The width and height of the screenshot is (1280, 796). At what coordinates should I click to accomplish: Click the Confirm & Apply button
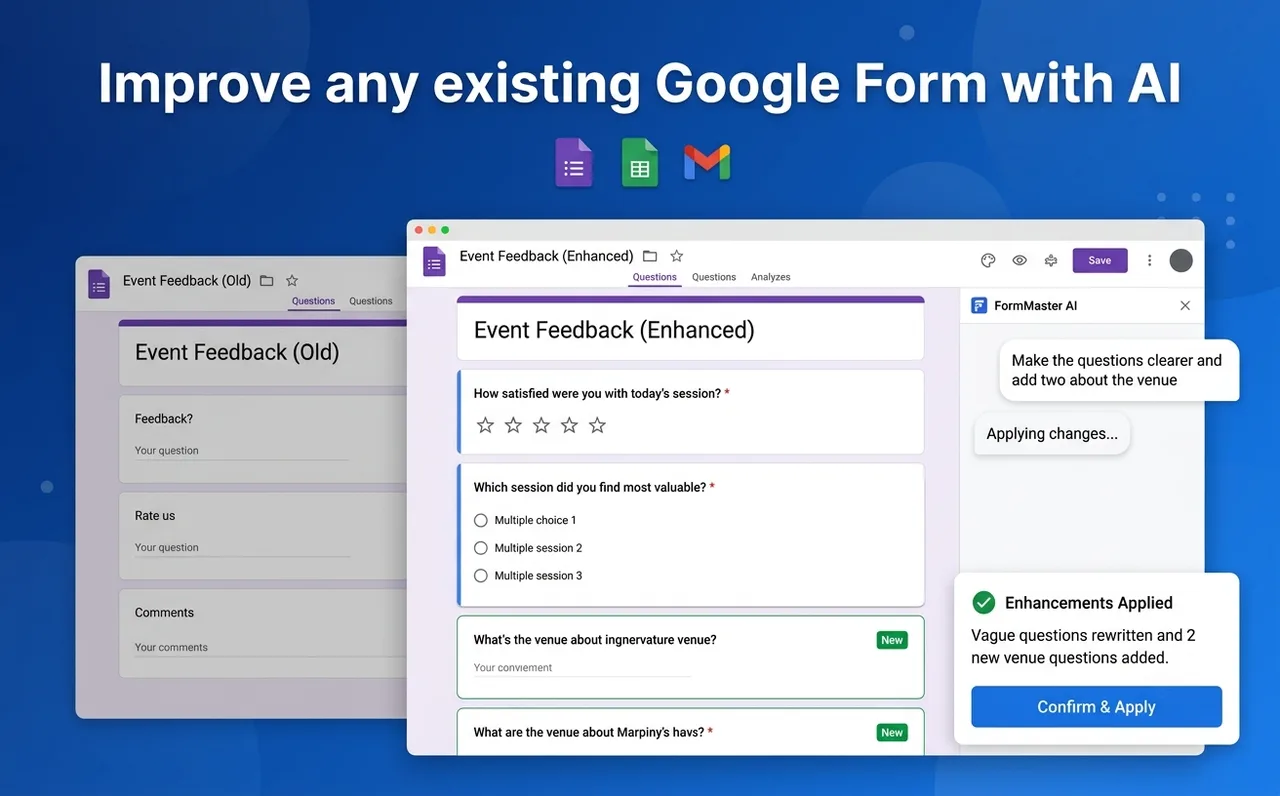pyautogui.click(x=1096, y=707)
